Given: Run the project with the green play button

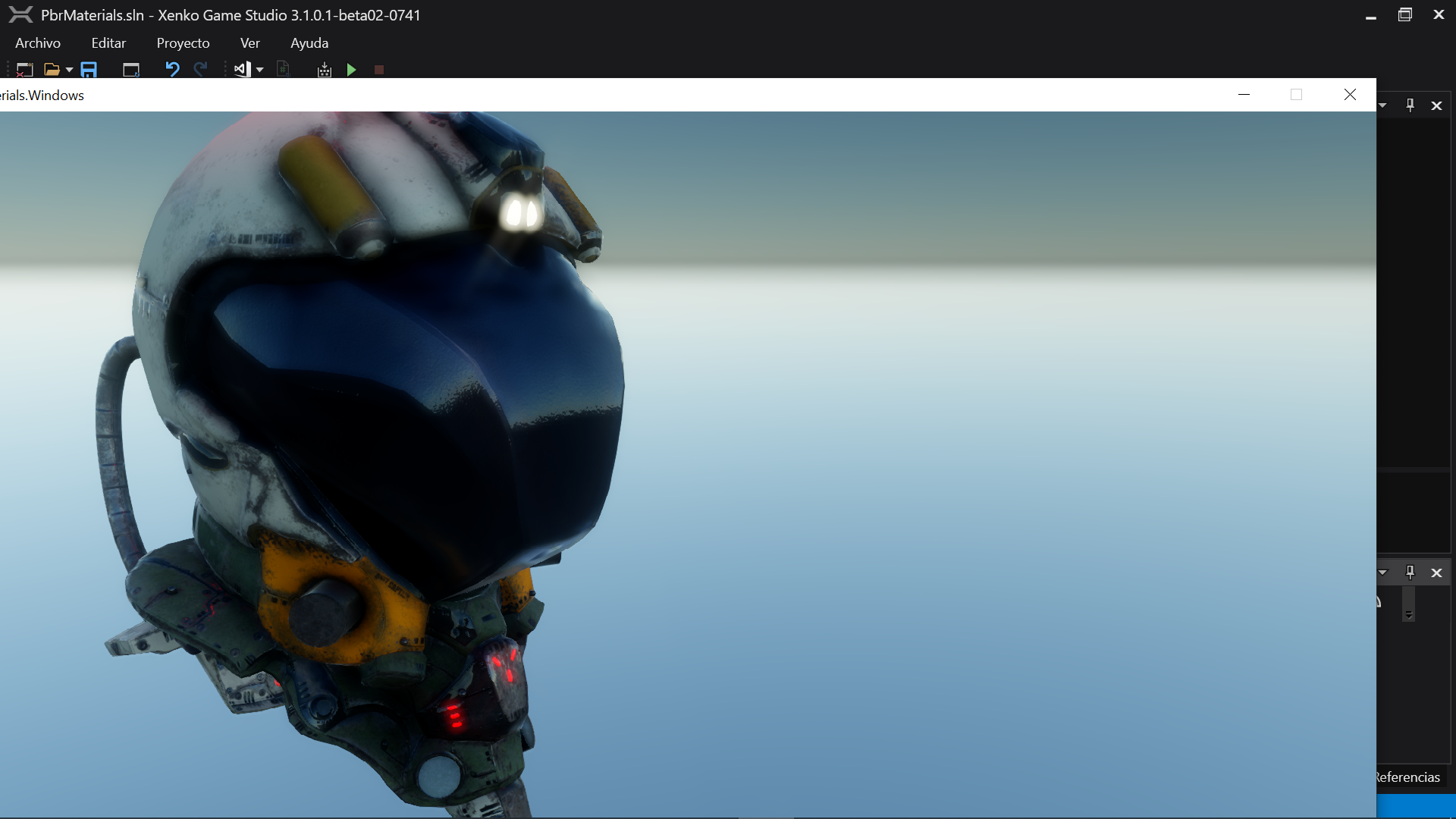Looking at the screenshot, I should tap(351, 70).
